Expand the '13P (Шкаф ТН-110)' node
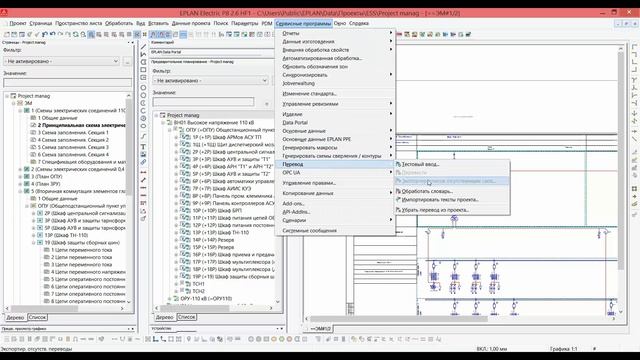Image resolution: width=640 pixels, height=360 pixels. pyautogui.click(x=33, y=236)
